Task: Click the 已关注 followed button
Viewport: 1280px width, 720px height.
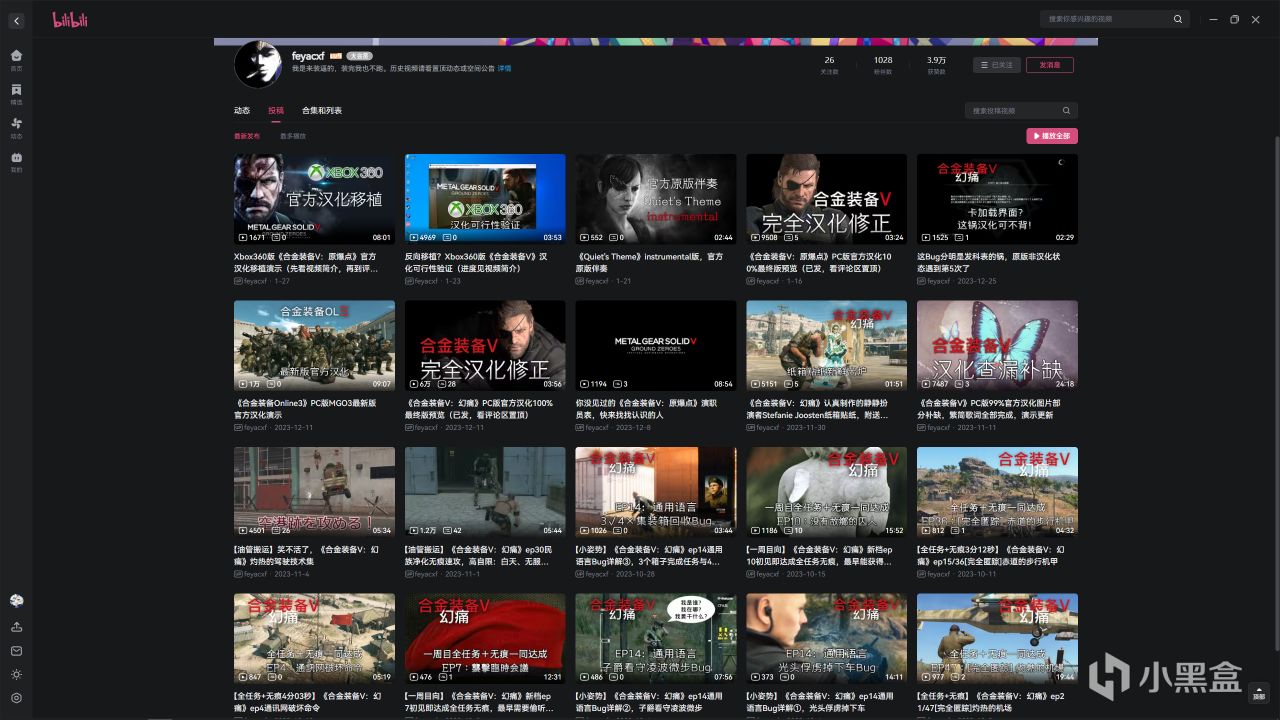Action: click(x=997, y=65)
